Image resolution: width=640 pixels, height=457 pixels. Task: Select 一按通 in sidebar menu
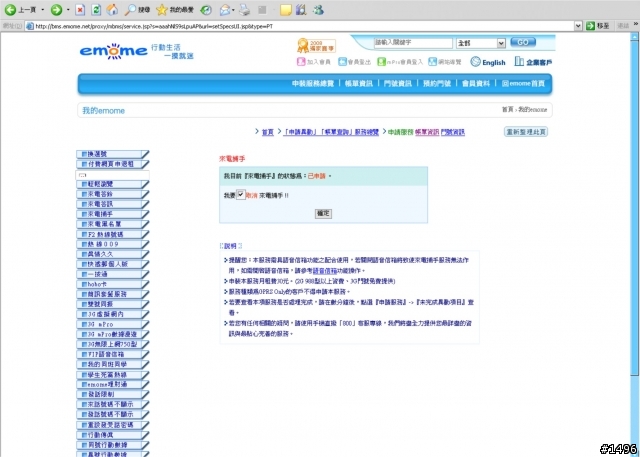coord(113,274)
